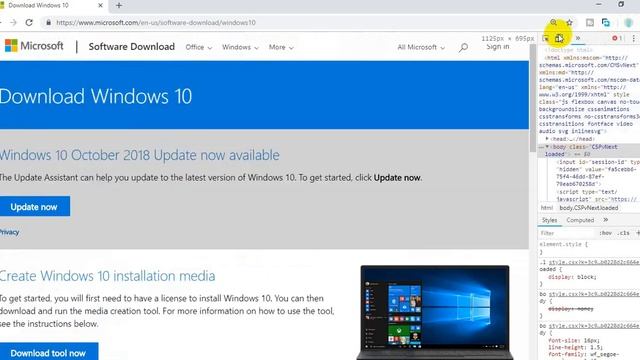Screen dimensions: 640x360
Task: Expand the All Microsoft menu
Action: click(421, 47)
